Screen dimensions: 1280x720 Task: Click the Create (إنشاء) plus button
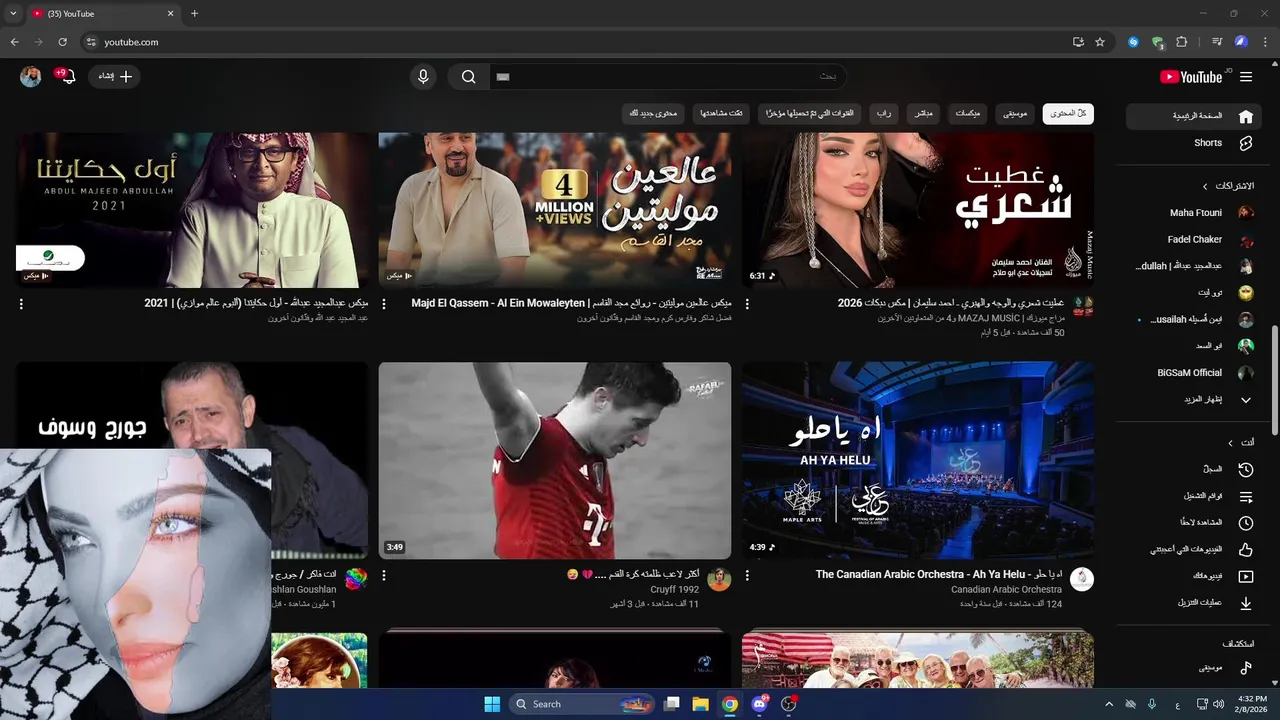[x=115, y=77]
